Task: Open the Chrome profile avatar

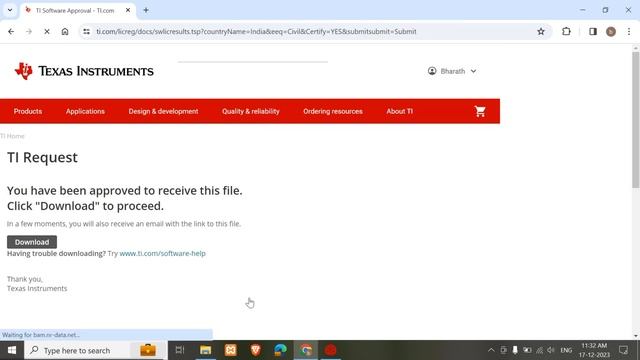Action: 611,31
